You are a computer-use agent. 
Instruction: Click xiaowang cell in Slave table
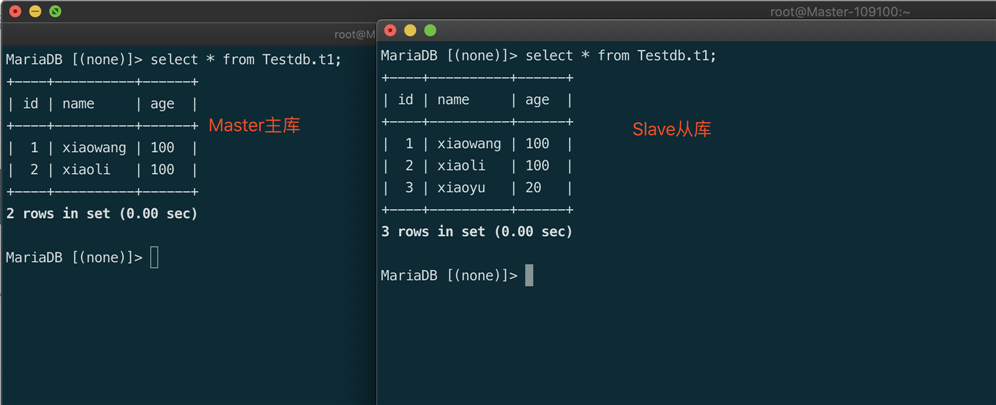pos(469,144)
